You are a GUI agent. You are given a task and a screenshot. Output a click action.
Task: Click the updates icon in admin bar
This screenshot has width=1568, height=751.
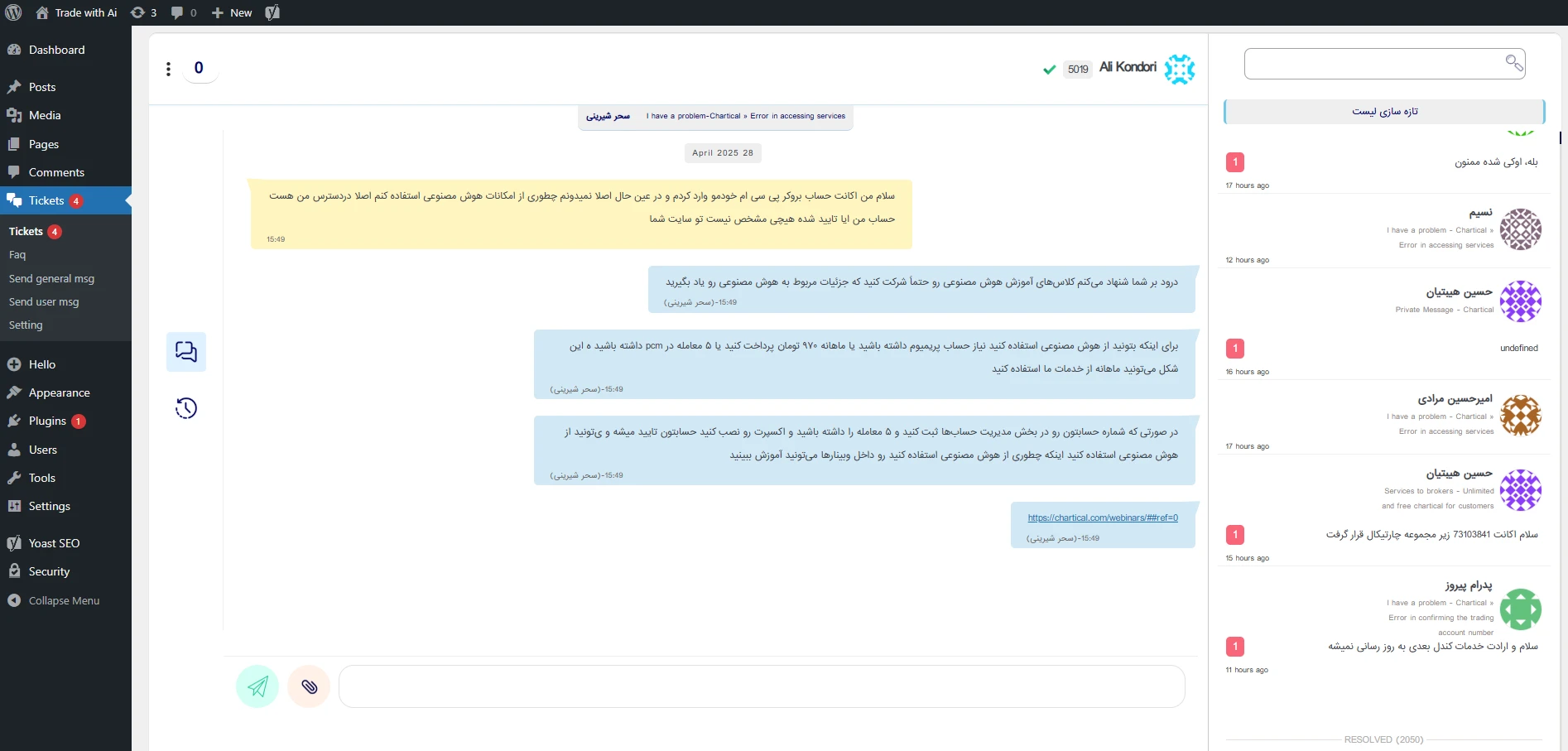(x=143, y=12)
